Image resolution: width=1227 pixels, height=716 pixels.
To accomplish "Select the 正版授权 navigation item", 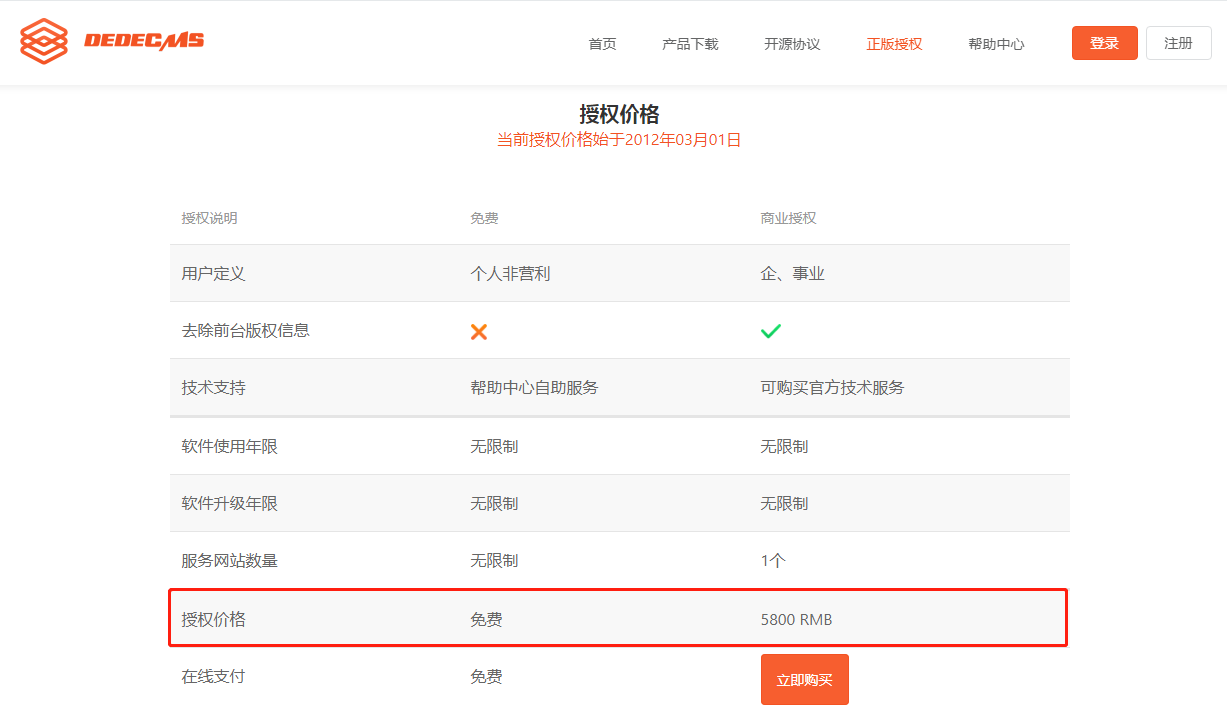I will pos(894,44).
